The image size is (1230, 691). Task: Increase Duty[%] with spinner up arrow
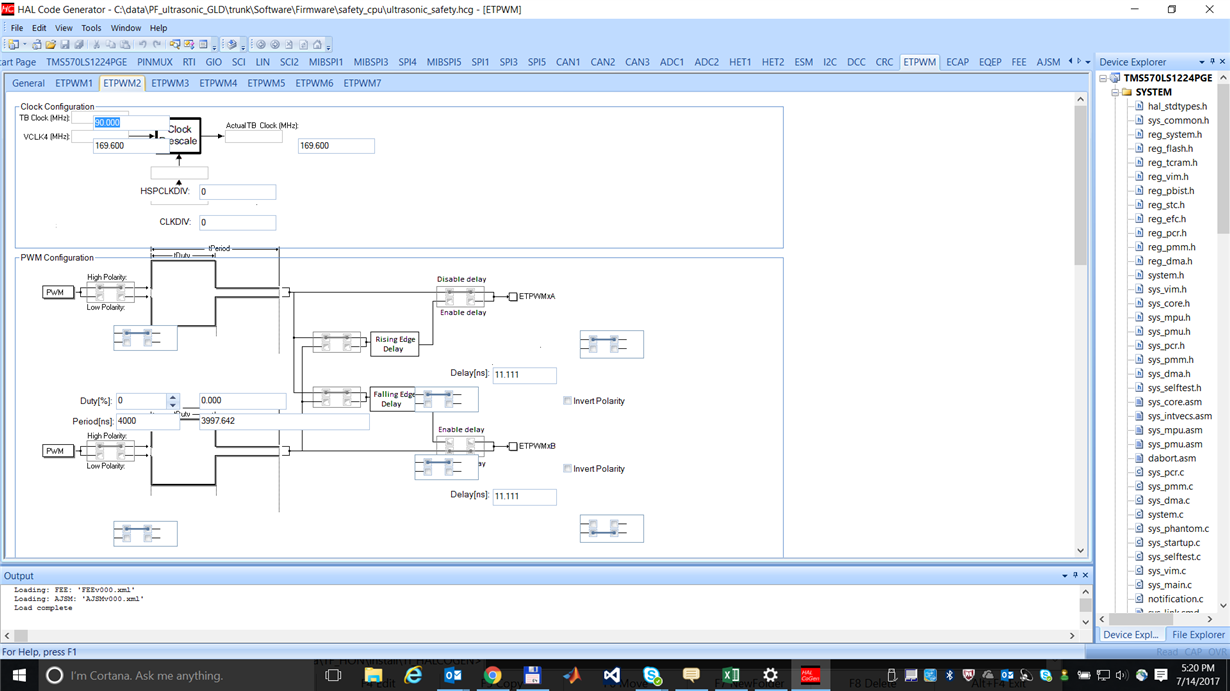tap(173, 397)
